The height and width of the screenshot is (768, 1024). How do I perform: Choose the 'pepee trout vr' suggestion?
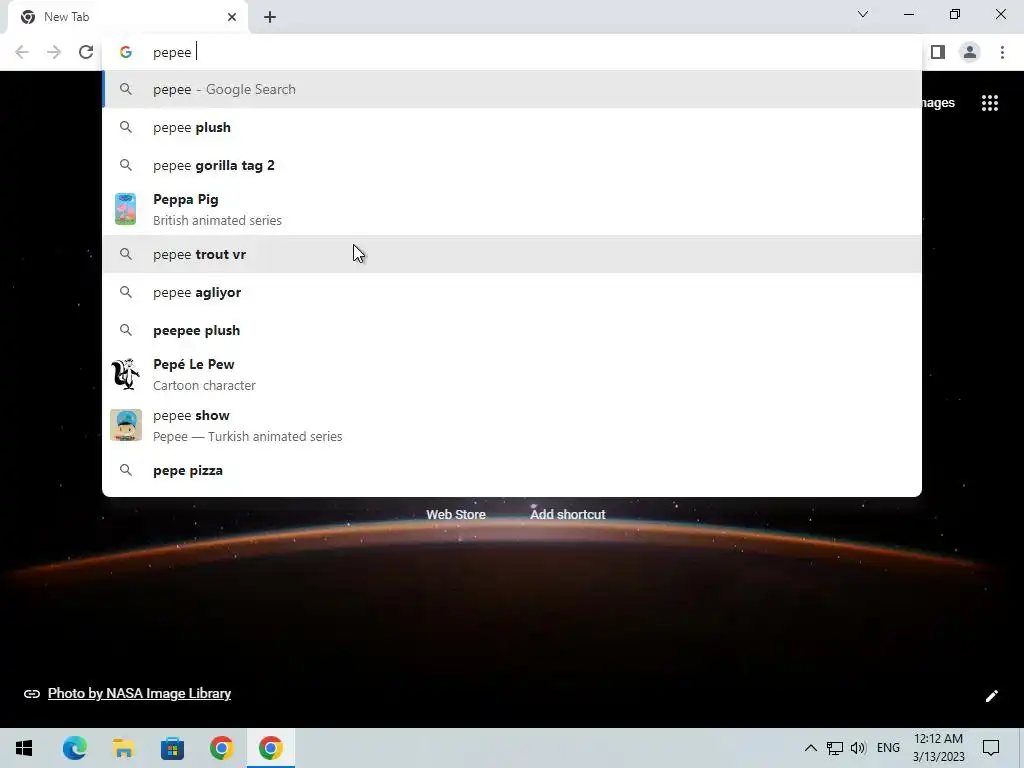coord(512,254)
